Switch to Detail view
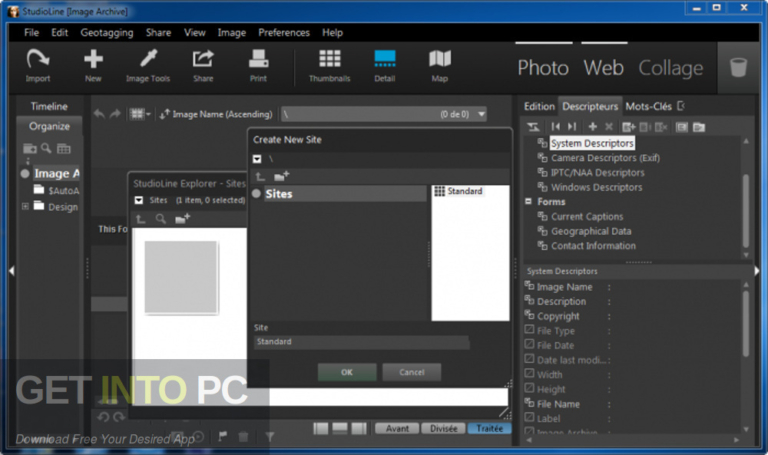The image size is (768, 455). tap(384, 65)
